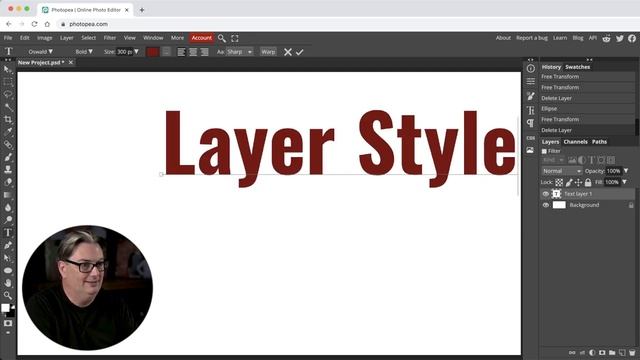This screenshot has height=360, width=640.
Task: Select the Ellipse shape tool
Action: click(x=8, y=270)
